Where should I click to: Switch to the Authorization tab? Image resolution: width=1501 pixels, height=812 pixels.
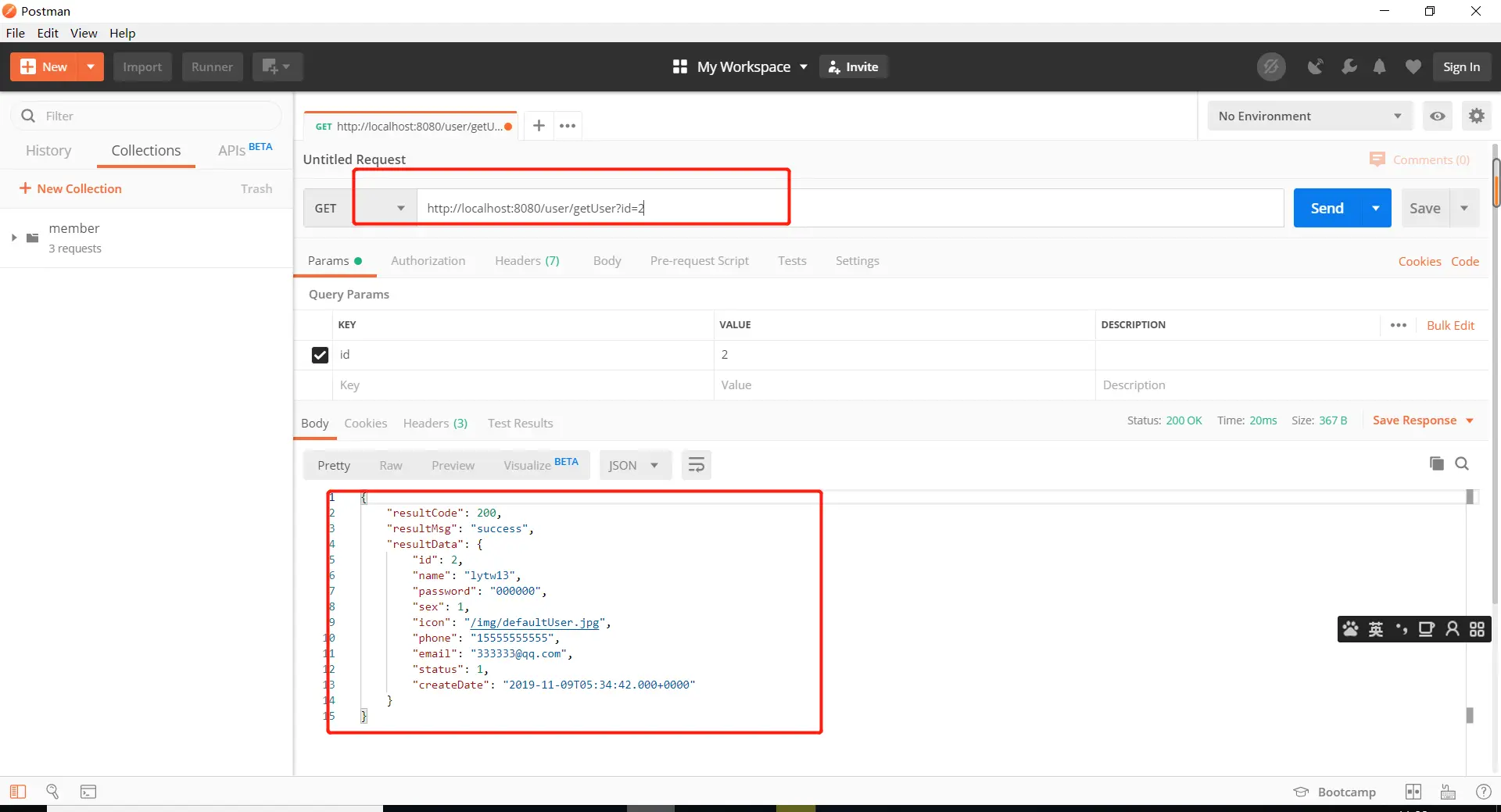coord(428,261)
